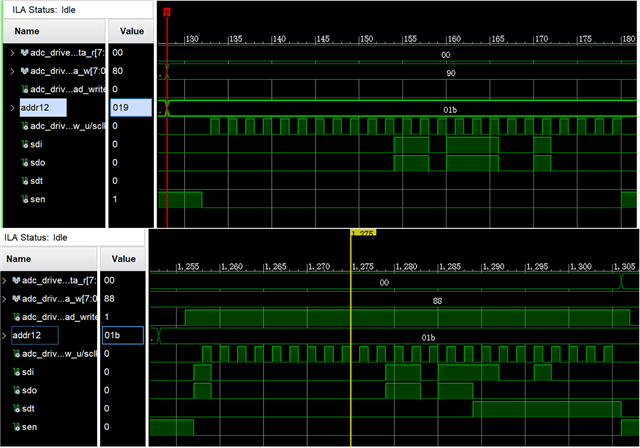Viewport: 640px width, 448px height.
Task: Click time ruler tick 1,290 in lower waveform
Action: [494, 267]
